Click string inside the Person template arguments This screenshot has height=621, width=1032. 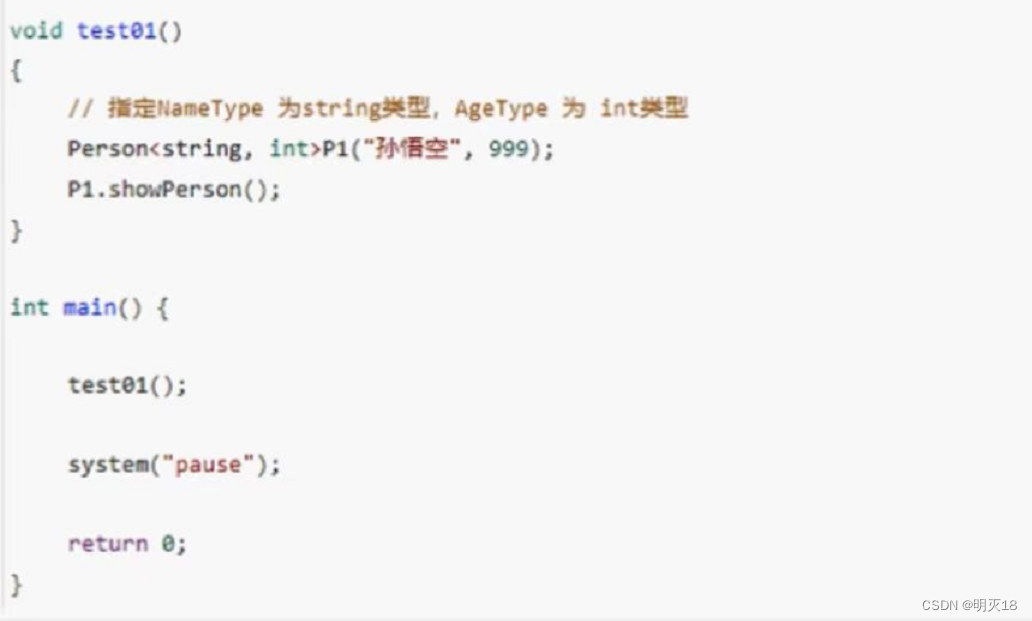point(203,149)
